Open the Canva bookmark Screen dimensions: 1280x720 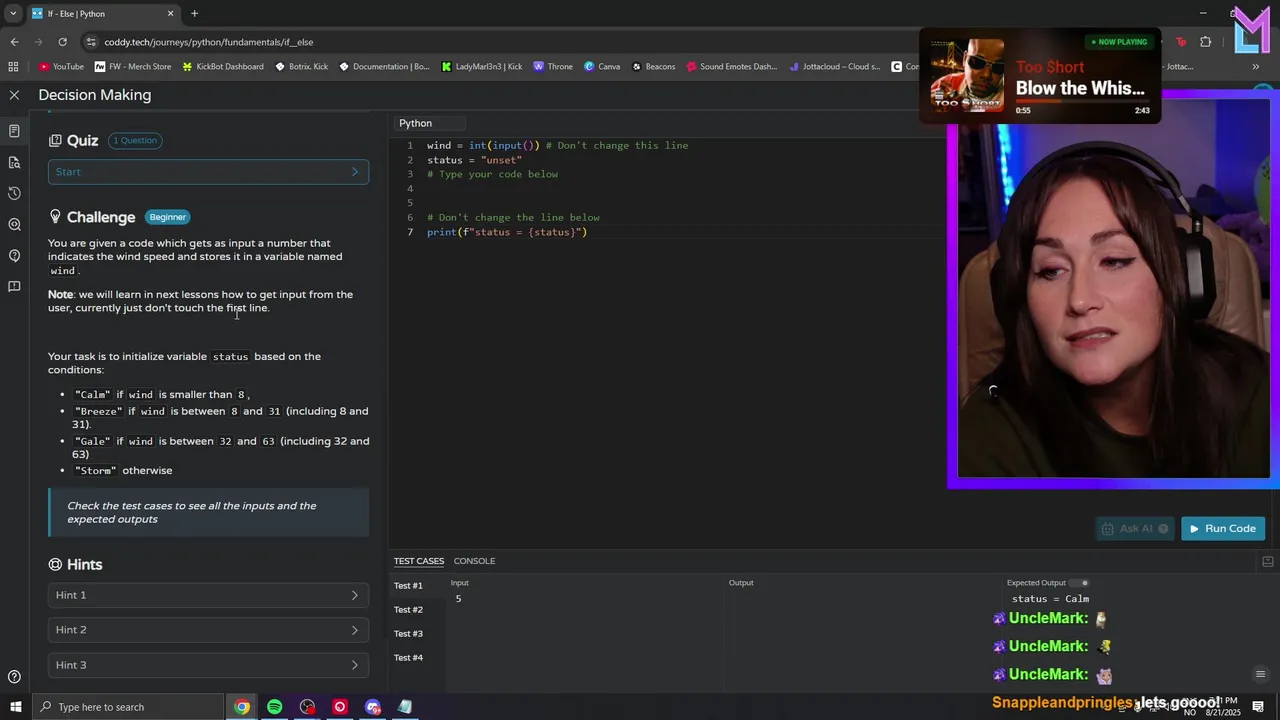(x=602, y=67)
